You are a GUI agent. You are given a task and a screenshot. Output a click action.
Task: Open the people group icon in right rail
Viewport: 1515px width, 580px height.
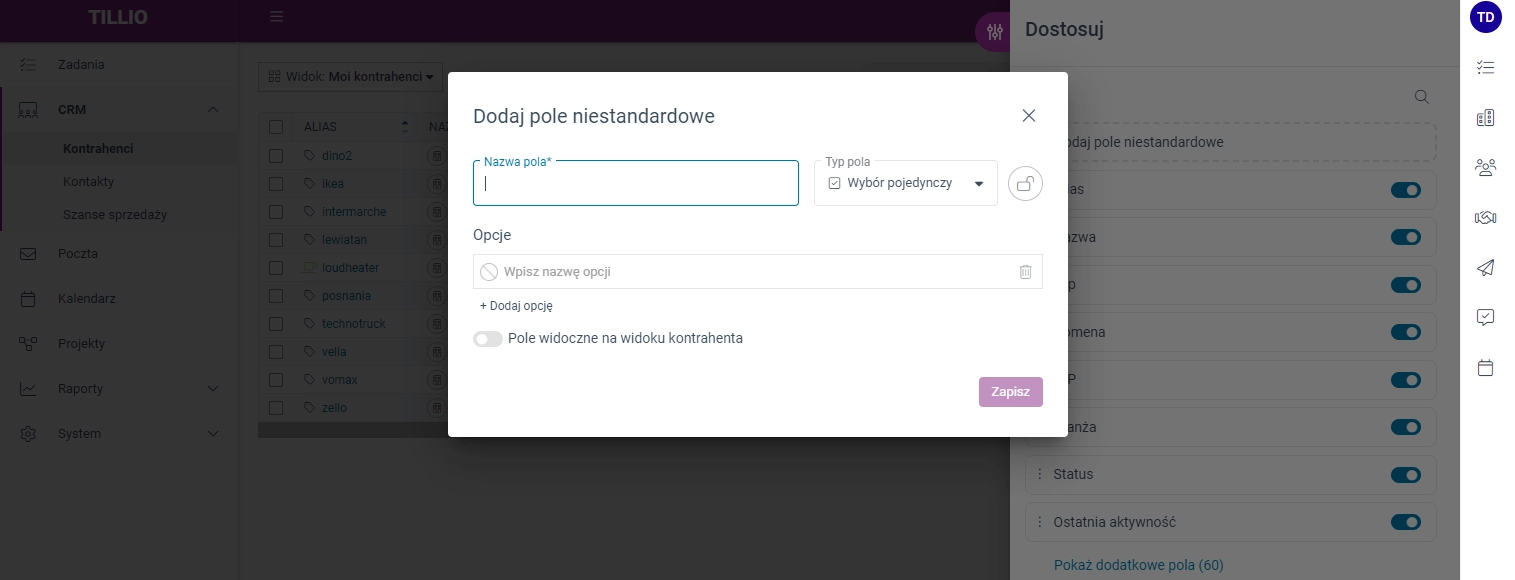coord(1486,167)
